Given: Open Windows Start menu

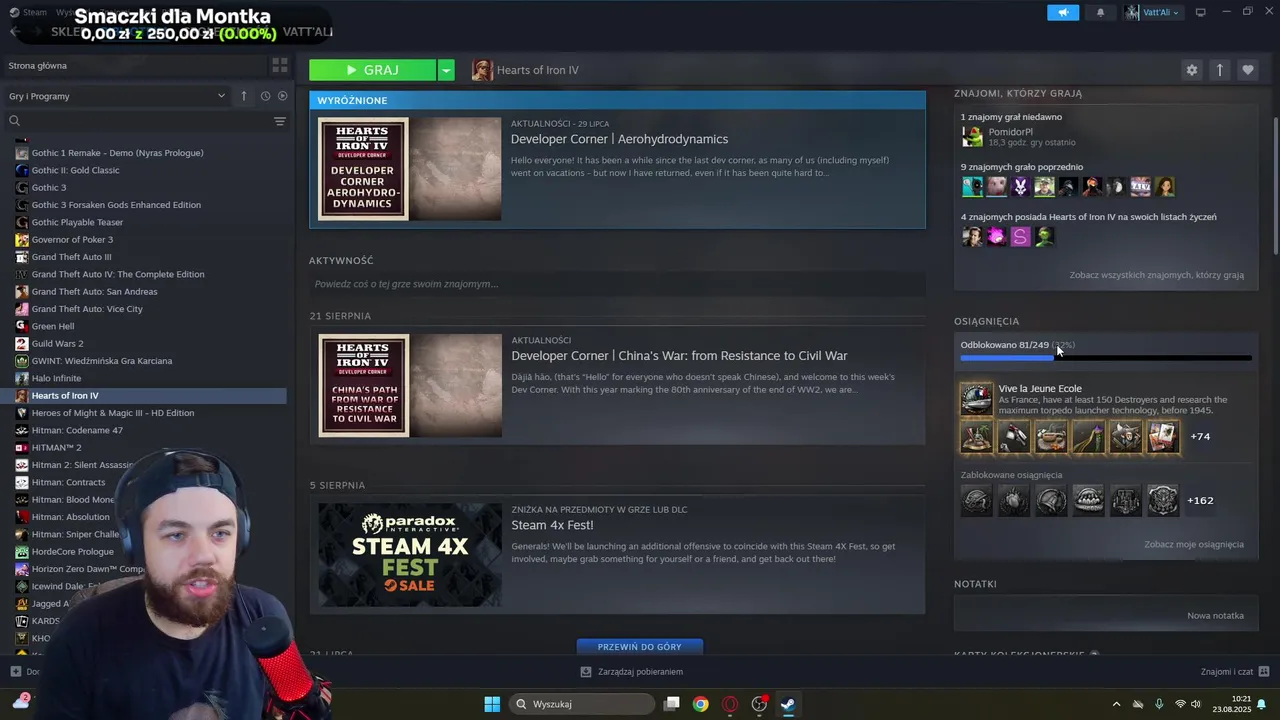Looking at the screenshot, I should click(x=492, y=704).
